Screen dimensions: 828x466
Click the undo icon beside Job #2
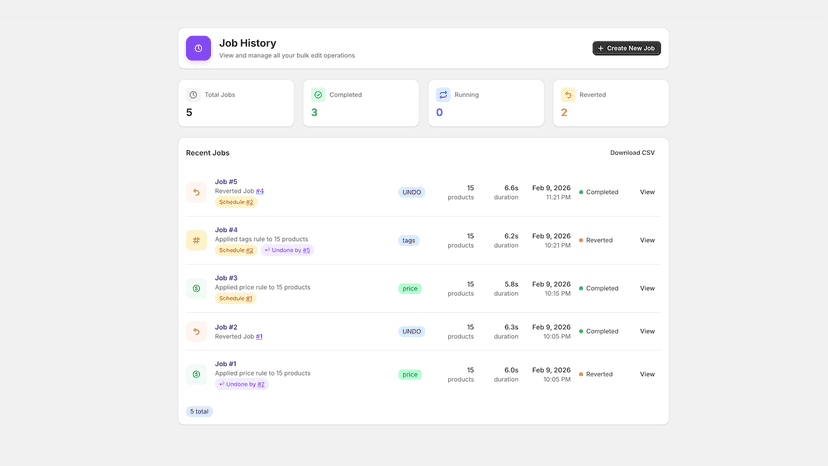(196, 332)
